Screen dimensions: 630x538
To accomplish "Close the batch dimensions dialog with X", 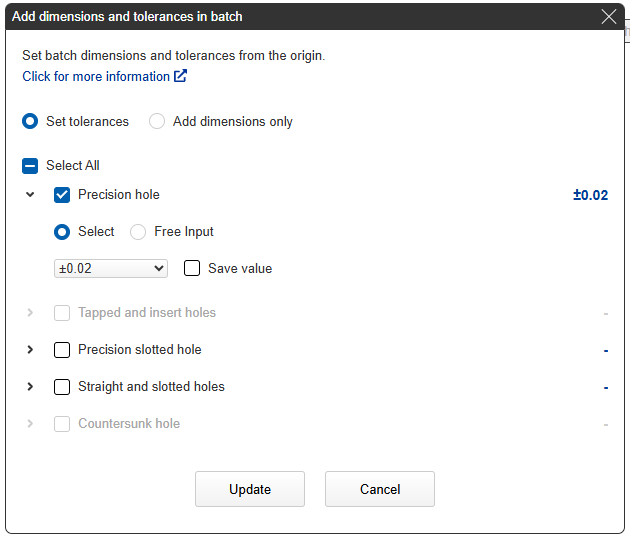I will (608, 16).
